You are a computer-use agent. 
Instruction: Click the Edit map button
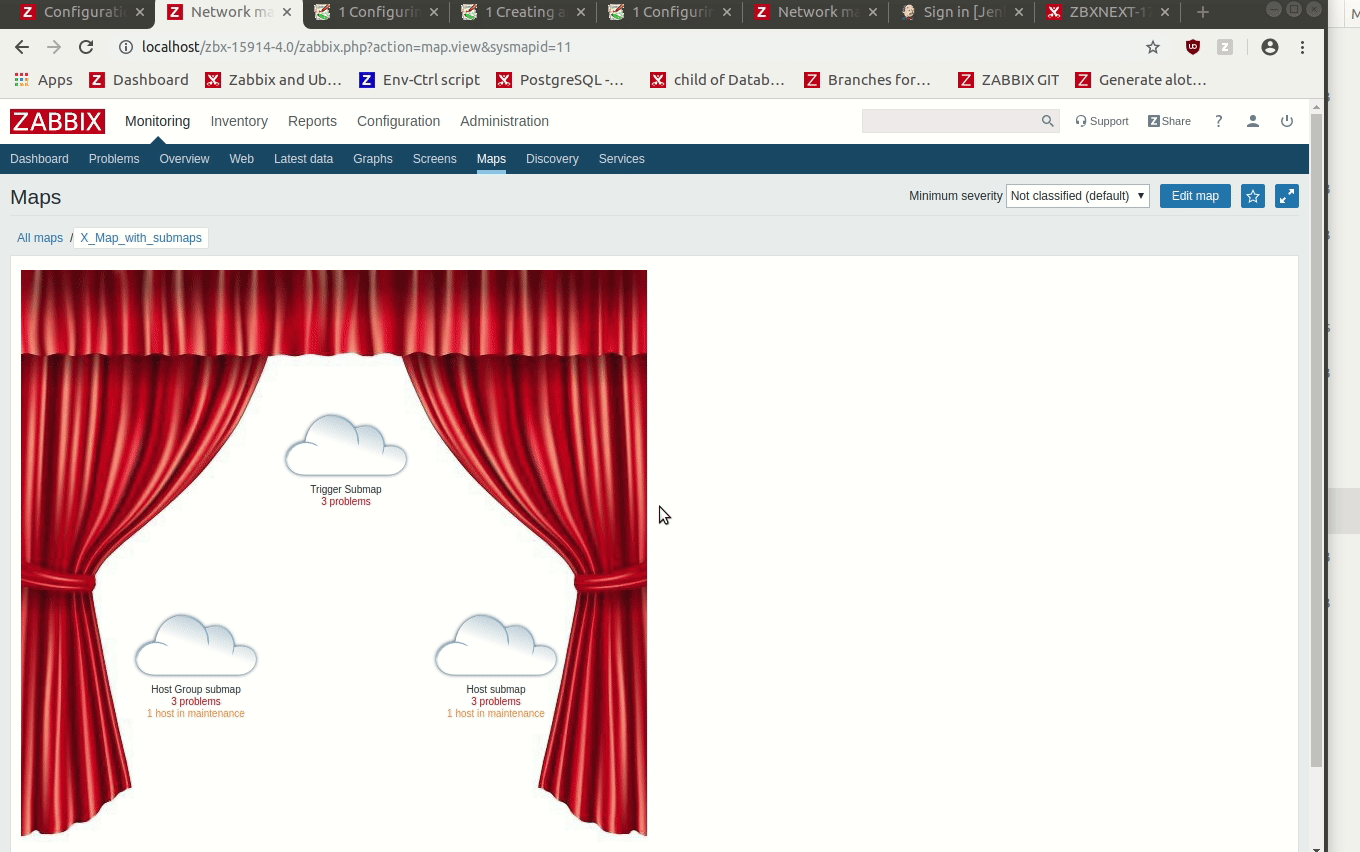pyautogui.click(x=1195, y=196)
